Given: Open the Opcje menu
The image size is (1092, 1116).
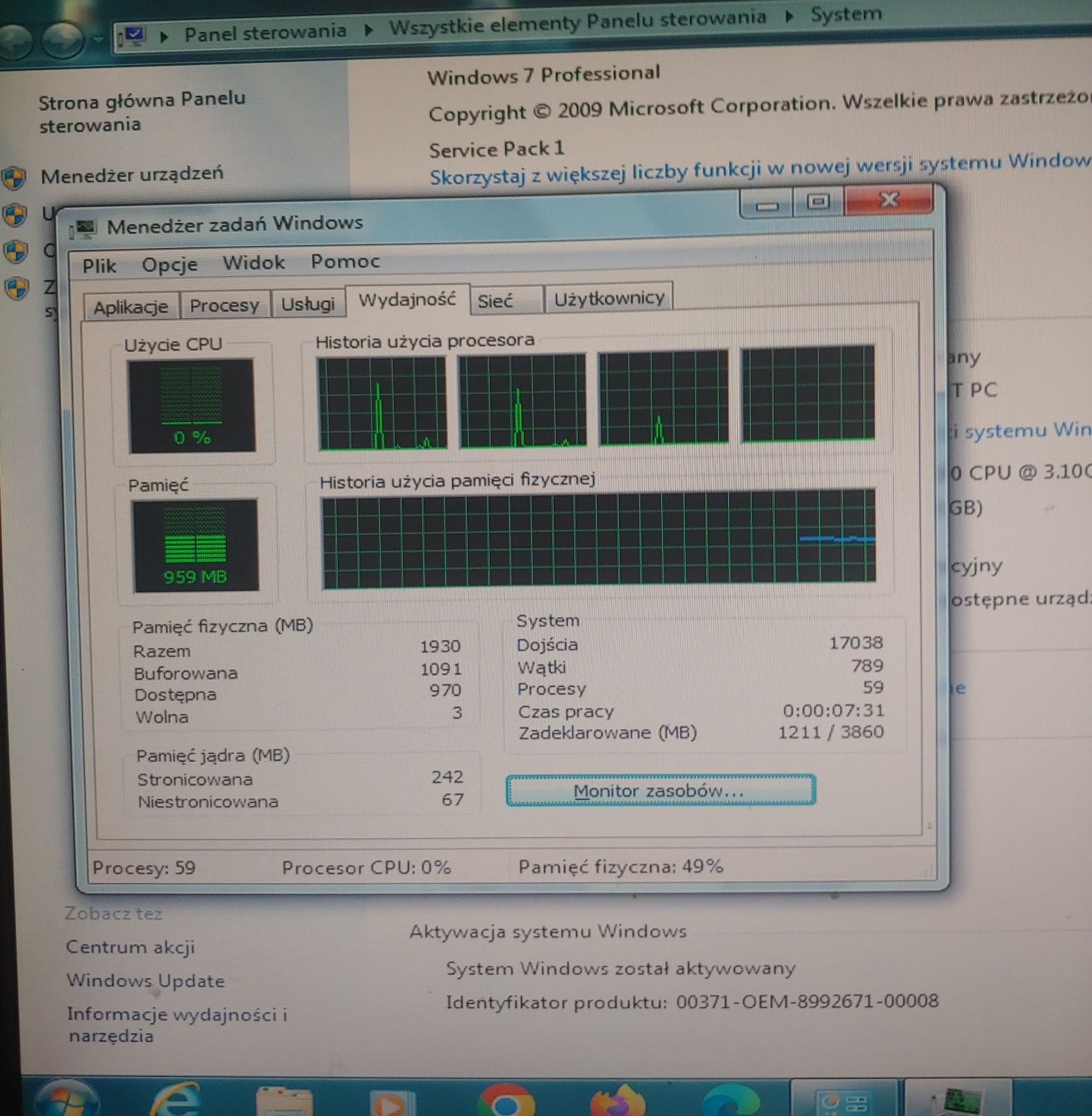Looking at the screenshot, I should click(x=169, y=265).
